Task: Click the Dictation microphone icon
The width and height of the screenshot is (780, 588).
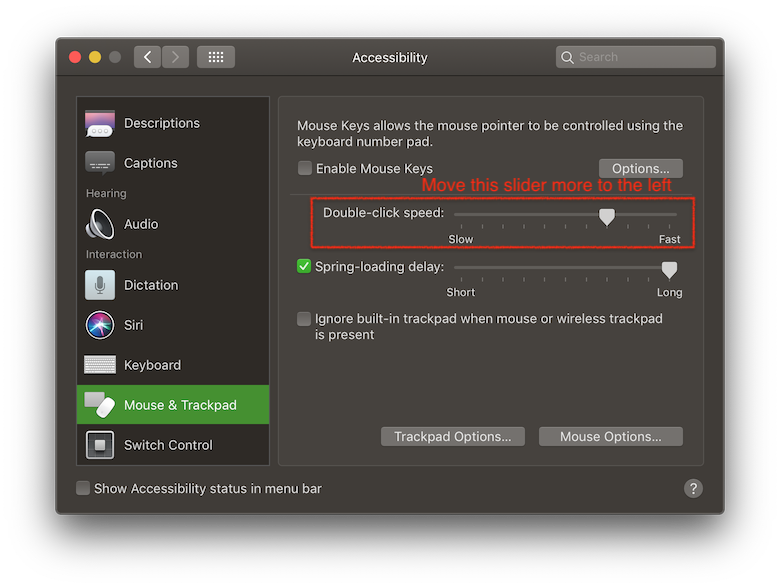Action: 100,285
